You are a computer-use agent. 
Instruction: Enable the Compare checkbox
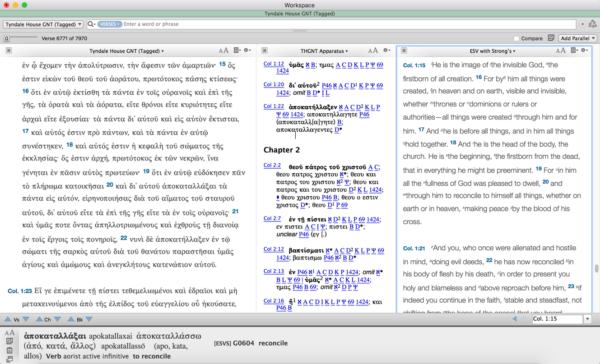[x=516, y=38]
